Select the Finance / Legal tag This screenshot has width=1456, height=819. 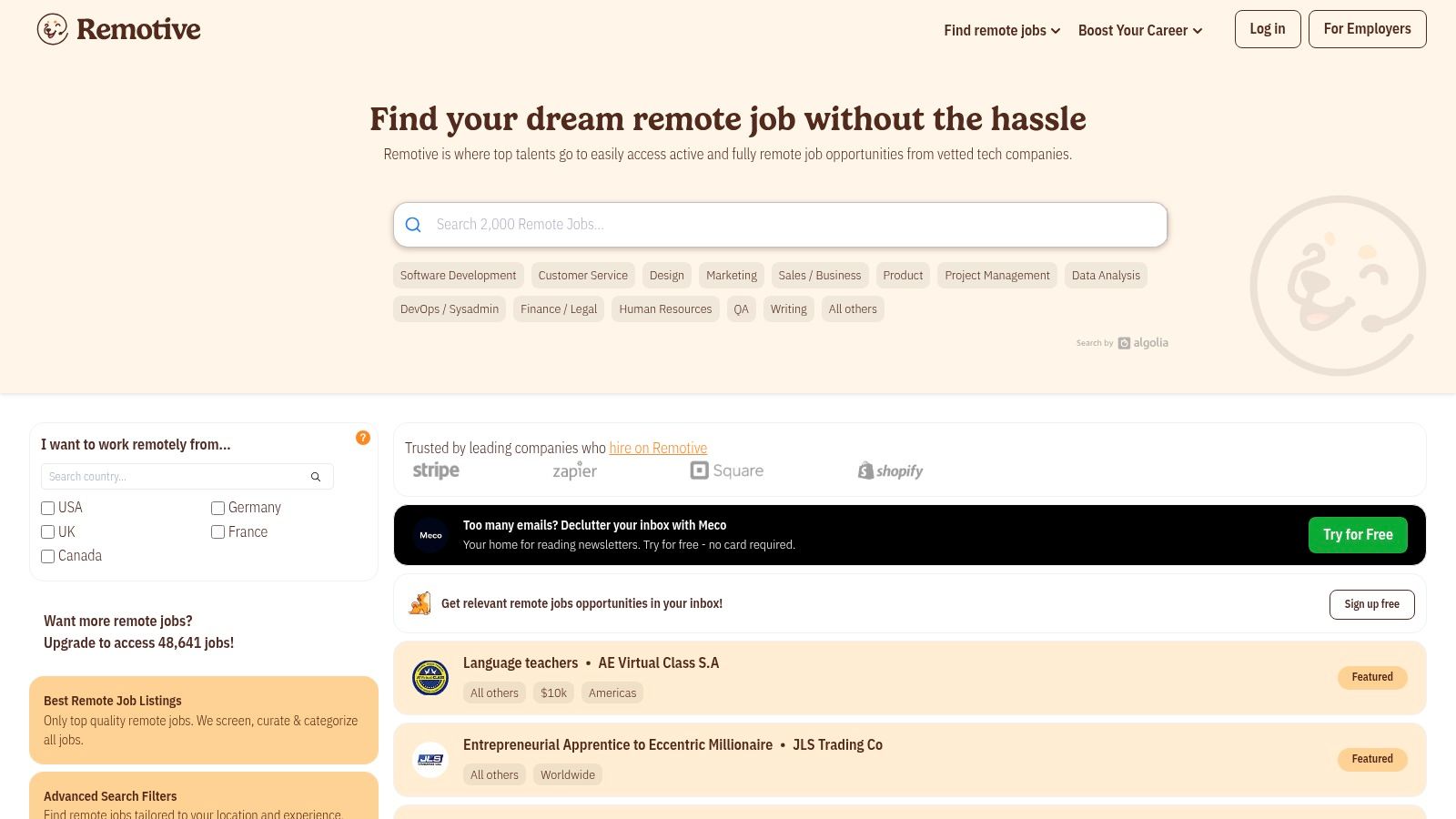pos(559,309)
